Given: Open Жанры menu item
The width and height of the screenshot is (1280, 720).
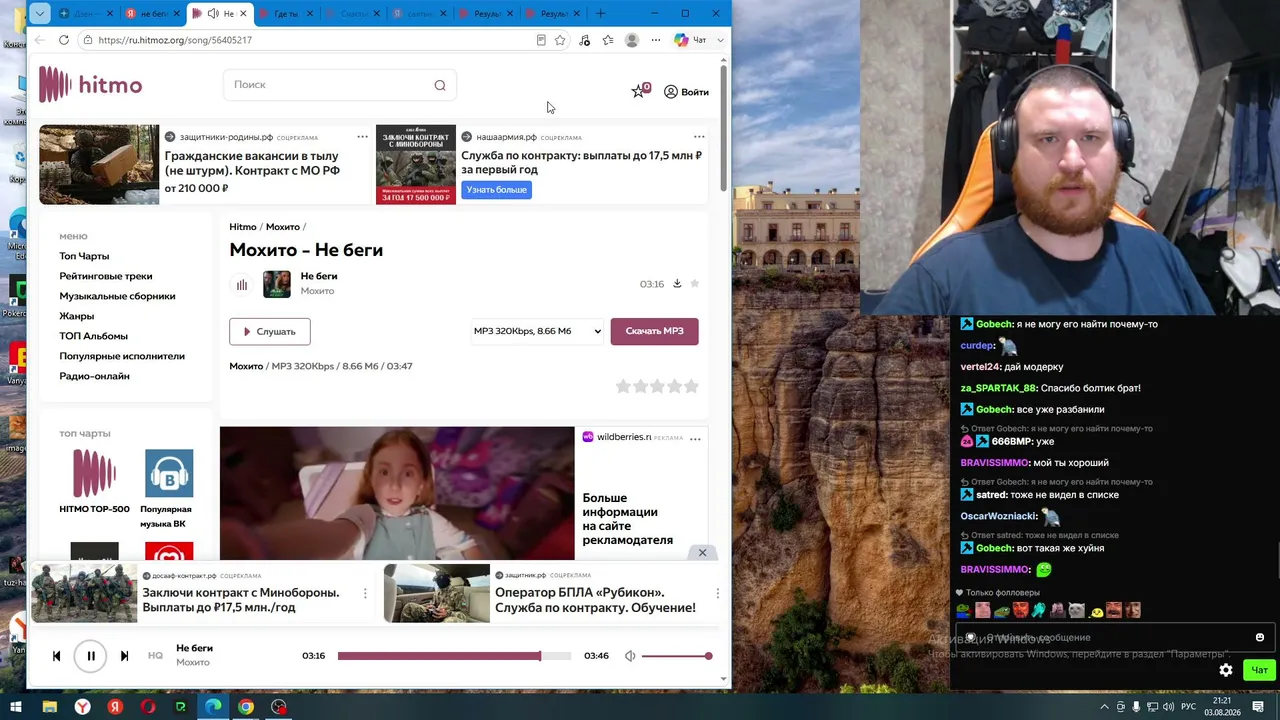Looking at the screenshot, I should pyautogui.click(x=77, y=316).
